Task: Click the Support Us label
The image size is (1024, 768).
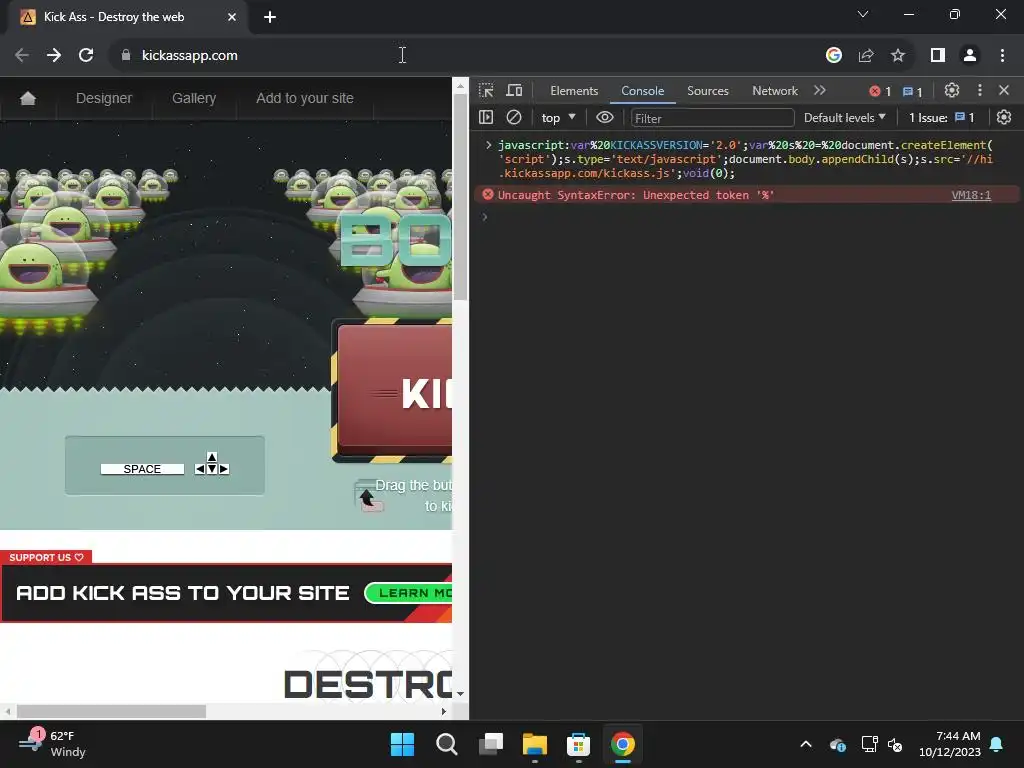Action: (x=46, y=557)
